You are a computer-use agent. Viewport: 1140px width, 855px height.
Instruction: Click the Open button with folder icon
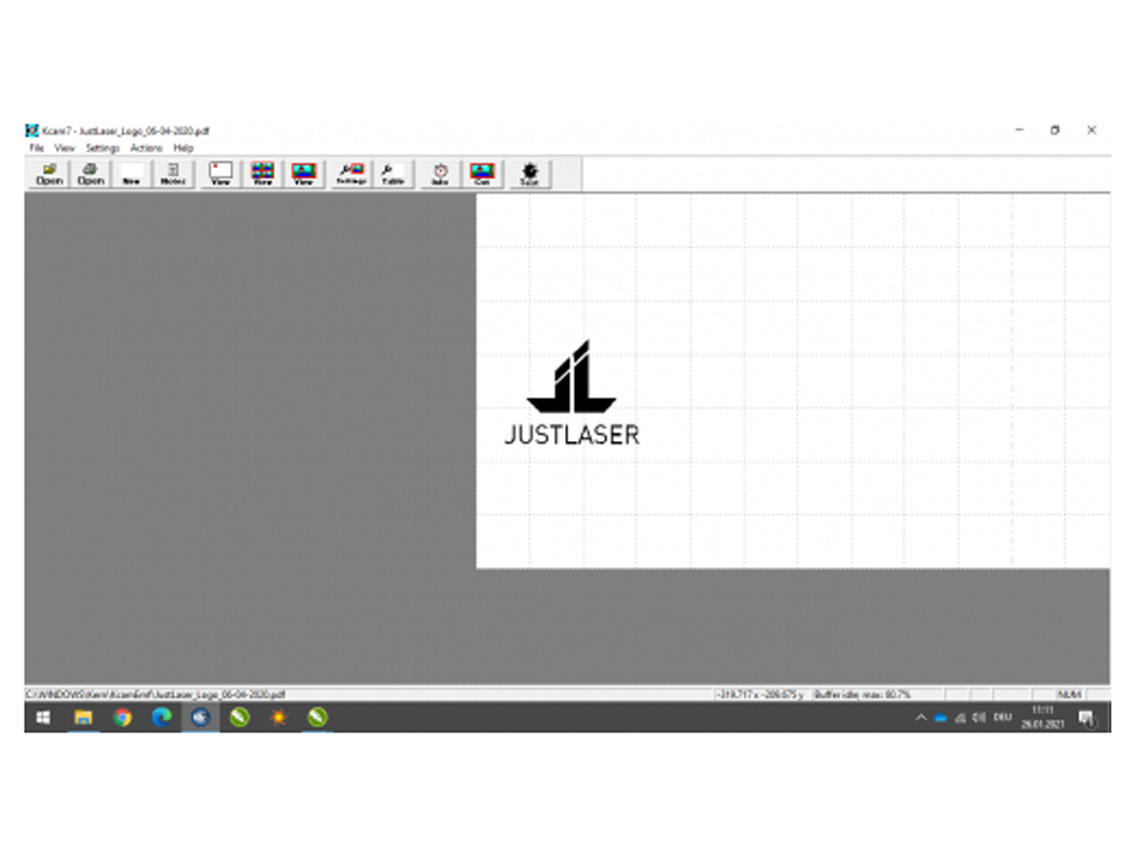point(49,174)
